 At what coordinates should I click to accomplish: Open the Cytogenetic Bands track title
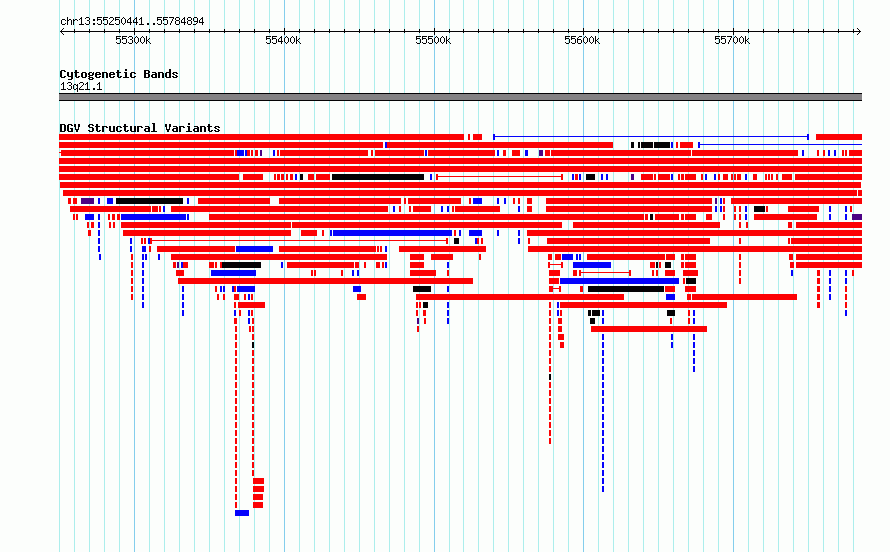(119, 74)
